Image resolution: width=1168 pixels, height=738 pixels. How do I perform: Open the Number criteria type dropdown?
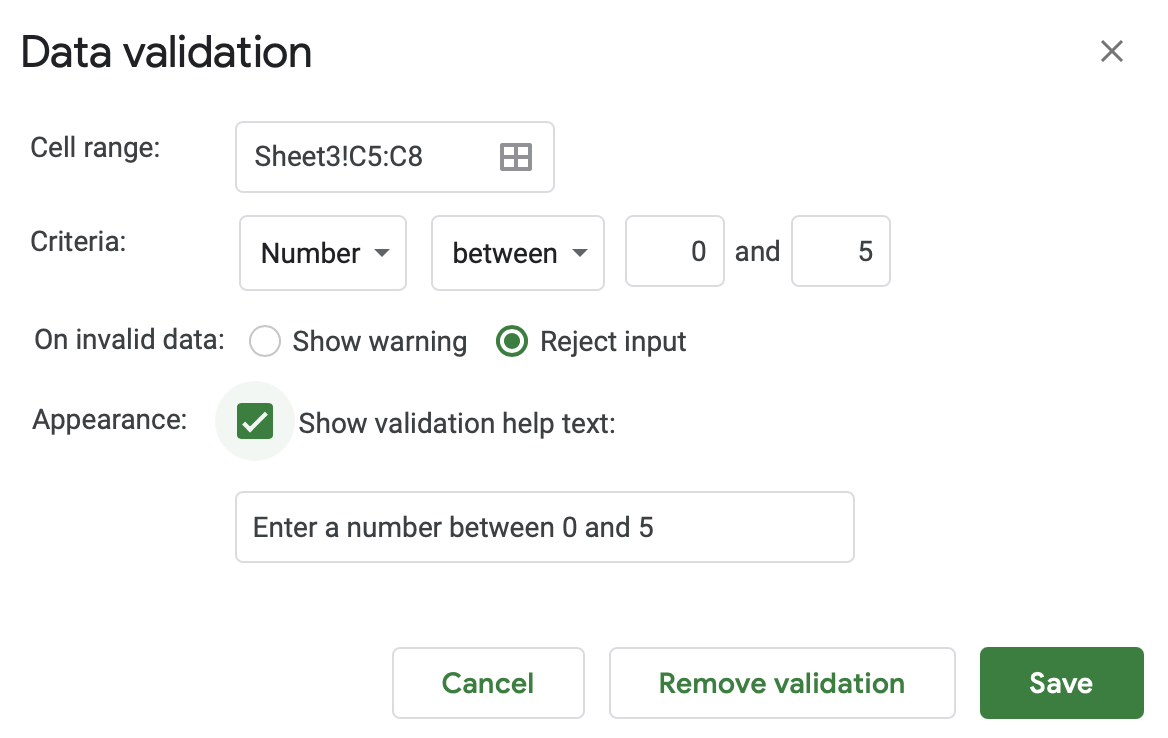point(323,253)
